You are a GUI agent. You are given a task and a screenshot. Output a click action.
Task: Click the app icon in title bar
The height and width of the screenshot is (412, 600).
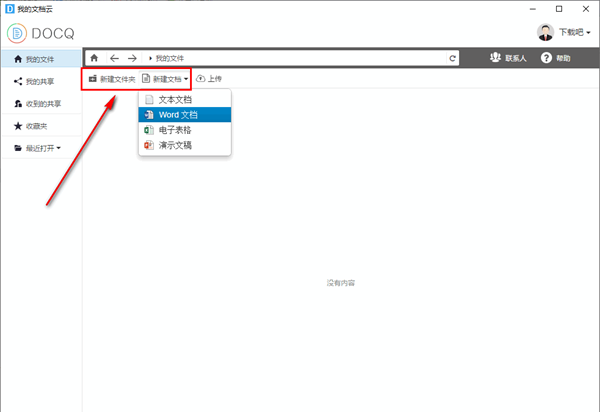[10, 9]
